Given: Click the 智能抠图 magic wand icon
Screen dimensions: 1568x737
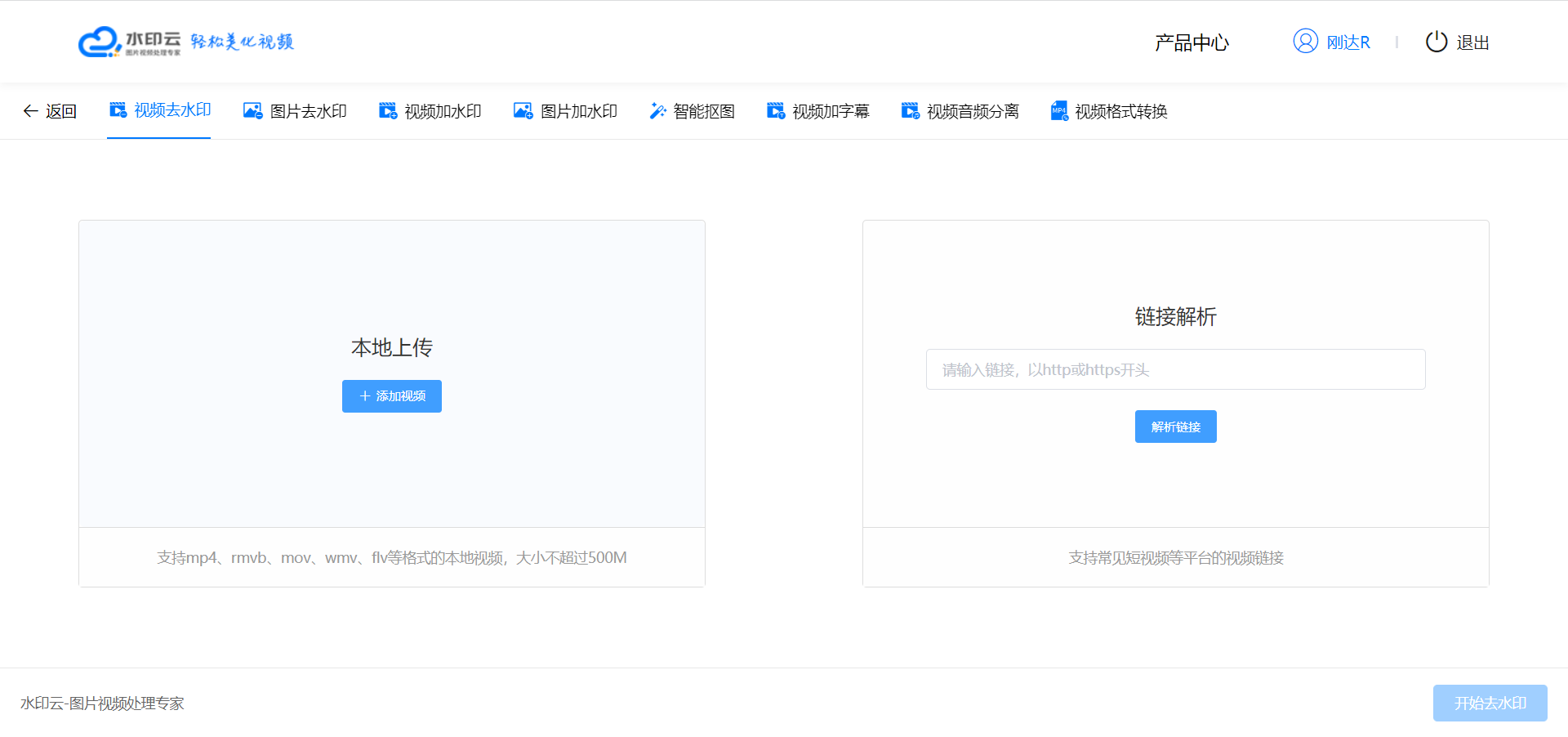Looking at the screenshot, I should pos(657,111).
